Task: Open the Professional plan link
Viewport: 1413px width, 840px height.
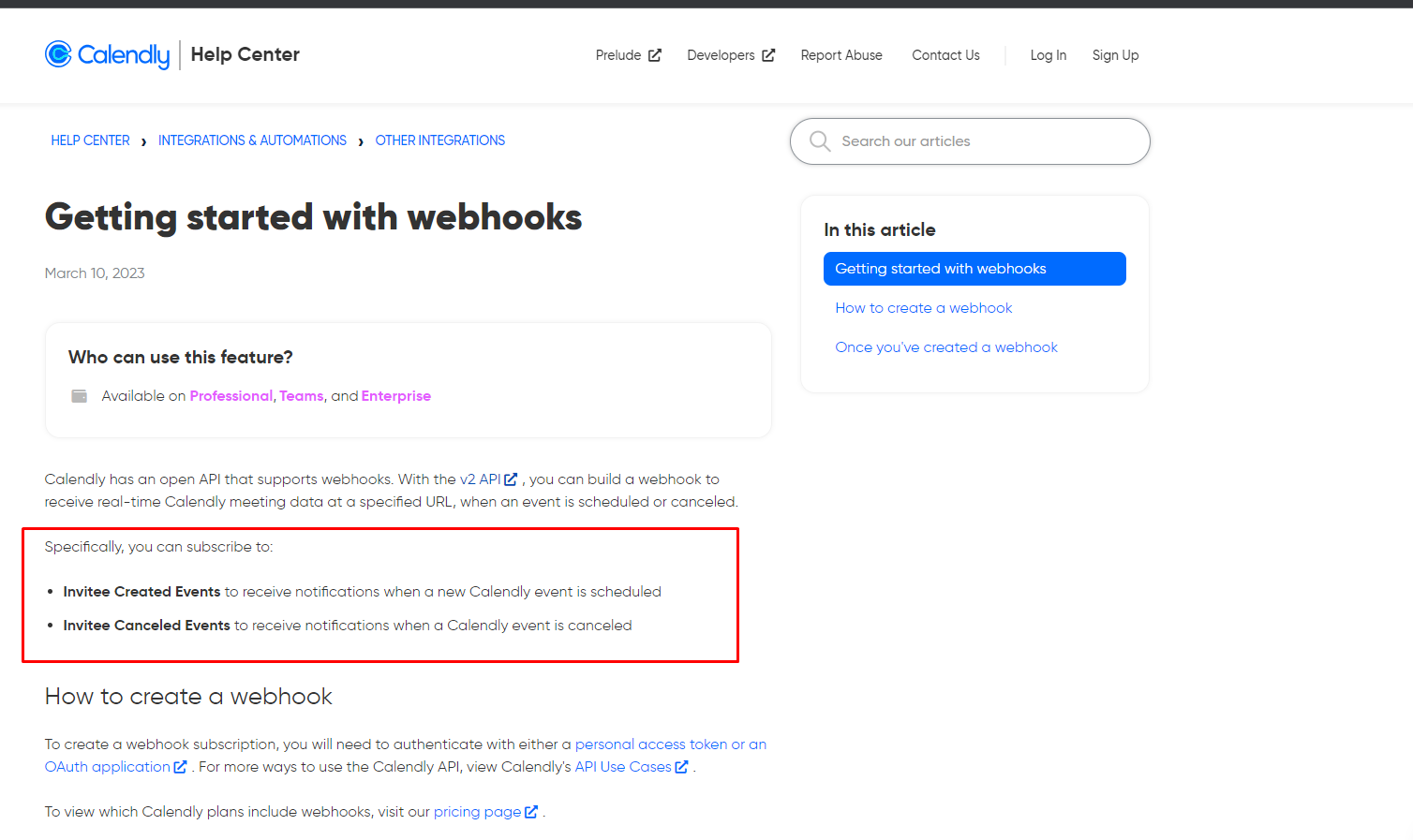Action: tap(231, 396)
